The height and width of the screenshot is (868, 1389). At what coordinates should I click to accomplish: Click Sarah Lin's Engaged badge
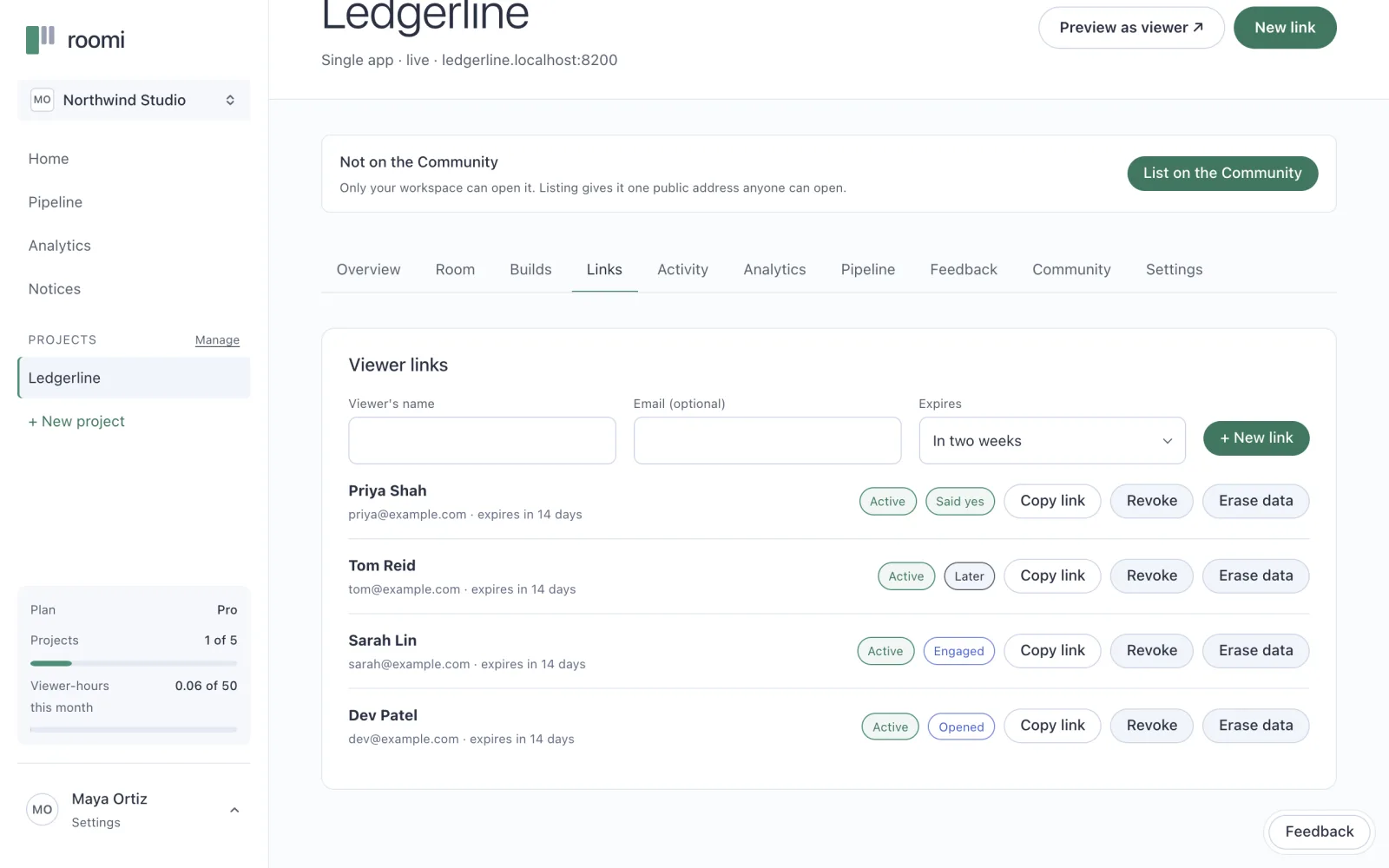click(958, 651)
